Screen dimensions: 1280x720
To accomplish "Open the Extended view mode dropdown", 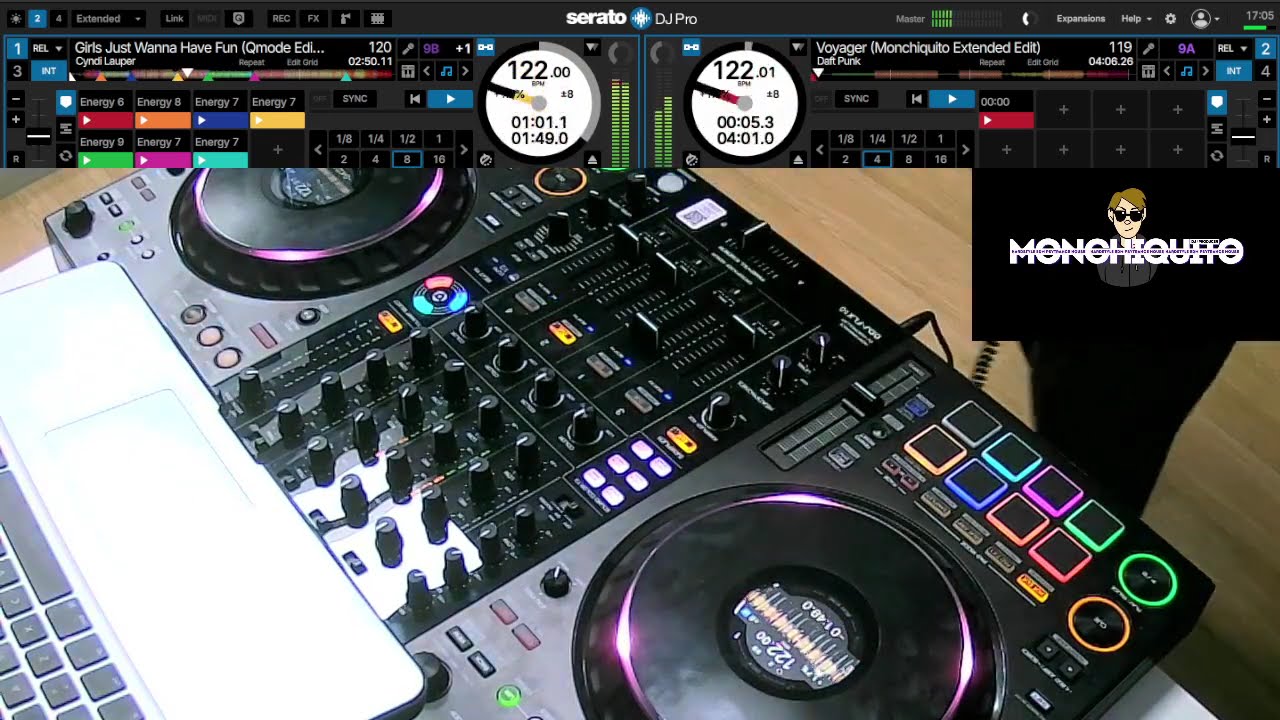I will (108, 18).
